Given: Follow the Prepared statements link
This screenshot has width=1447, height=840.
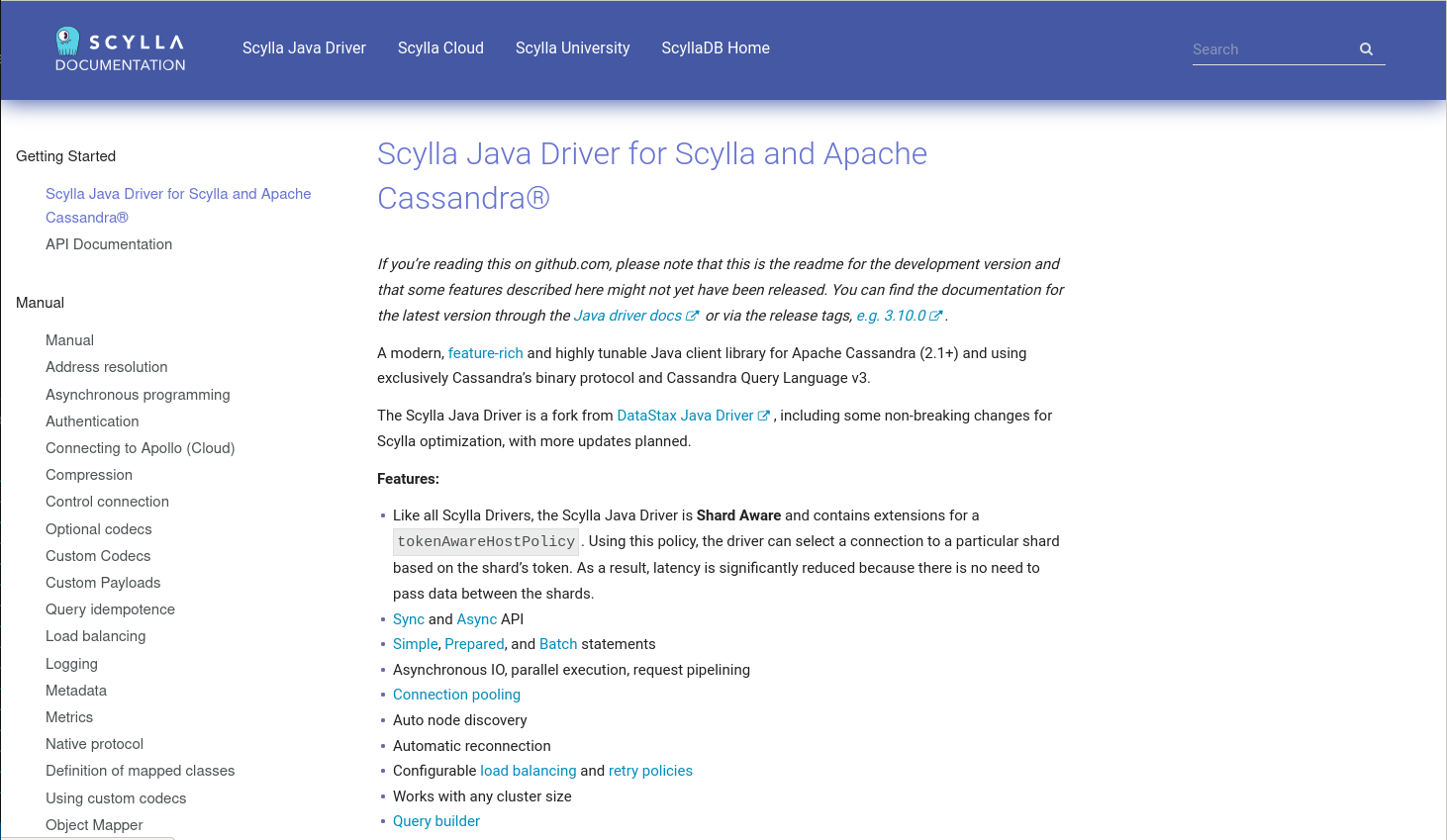Looking at the screenshot, I should tap(474, 644).
